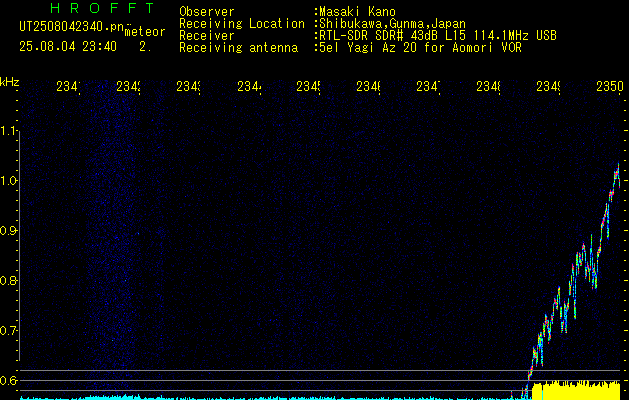Click the kHz axis unit label

(x=9, y=82)
